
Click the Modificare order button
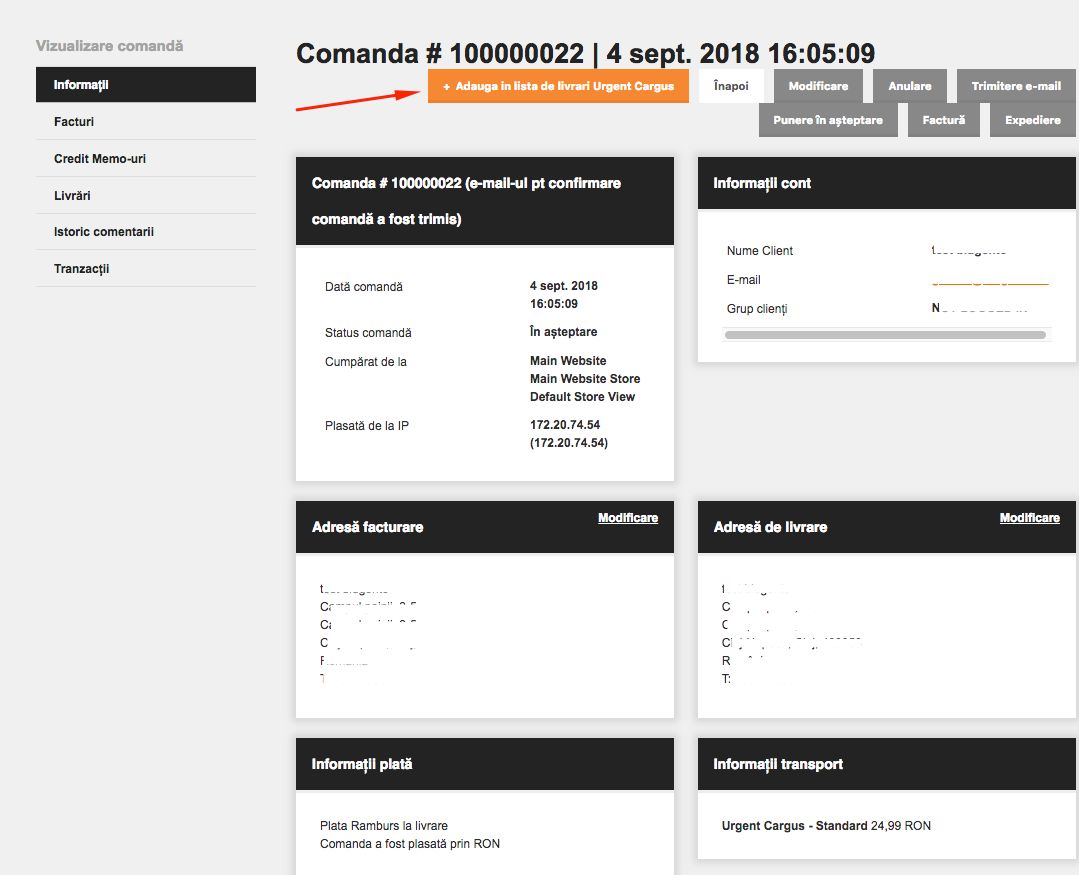[x=818, y=86]
